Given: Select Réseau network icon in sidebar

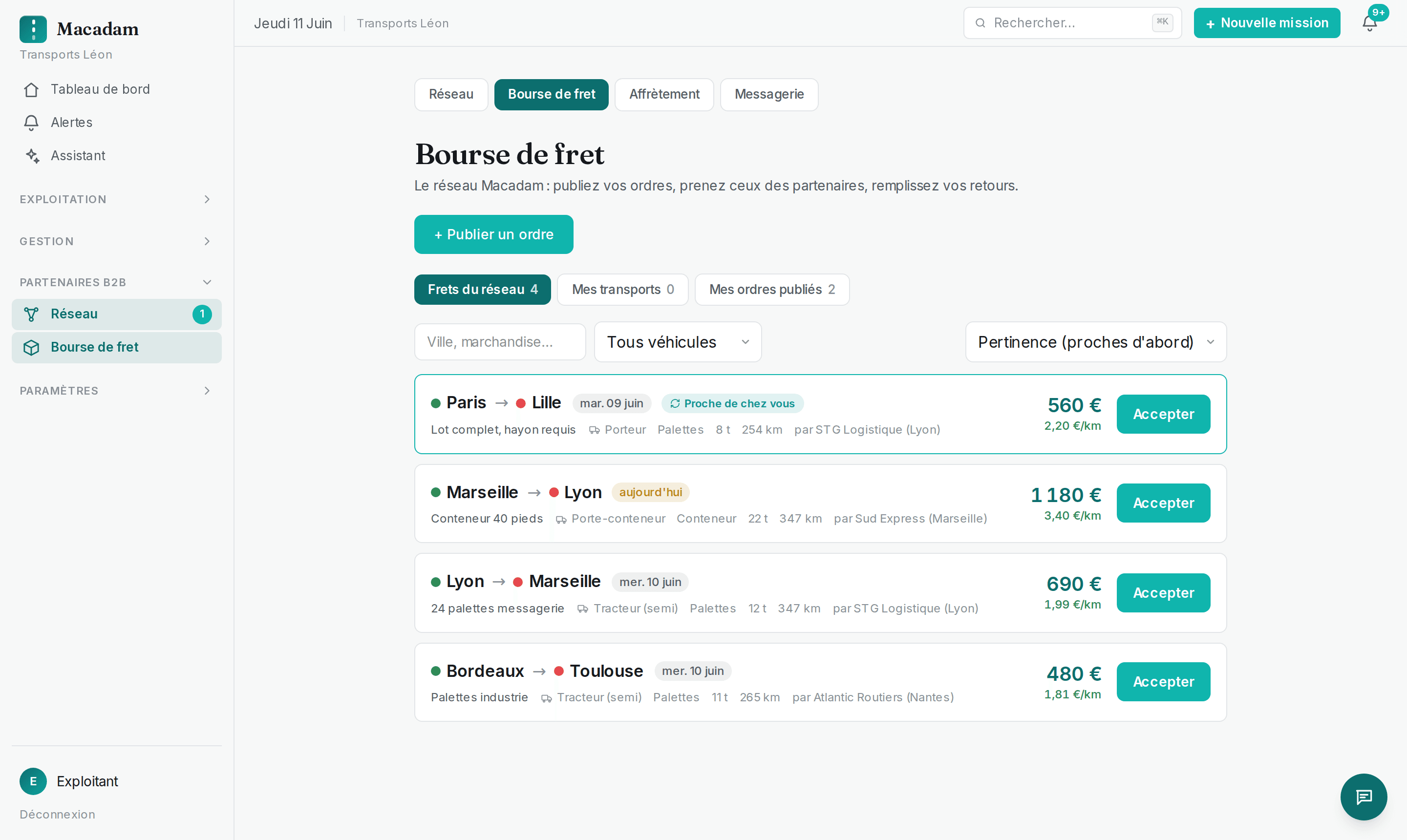Looking at the screenshot, I should pos(31,314).
